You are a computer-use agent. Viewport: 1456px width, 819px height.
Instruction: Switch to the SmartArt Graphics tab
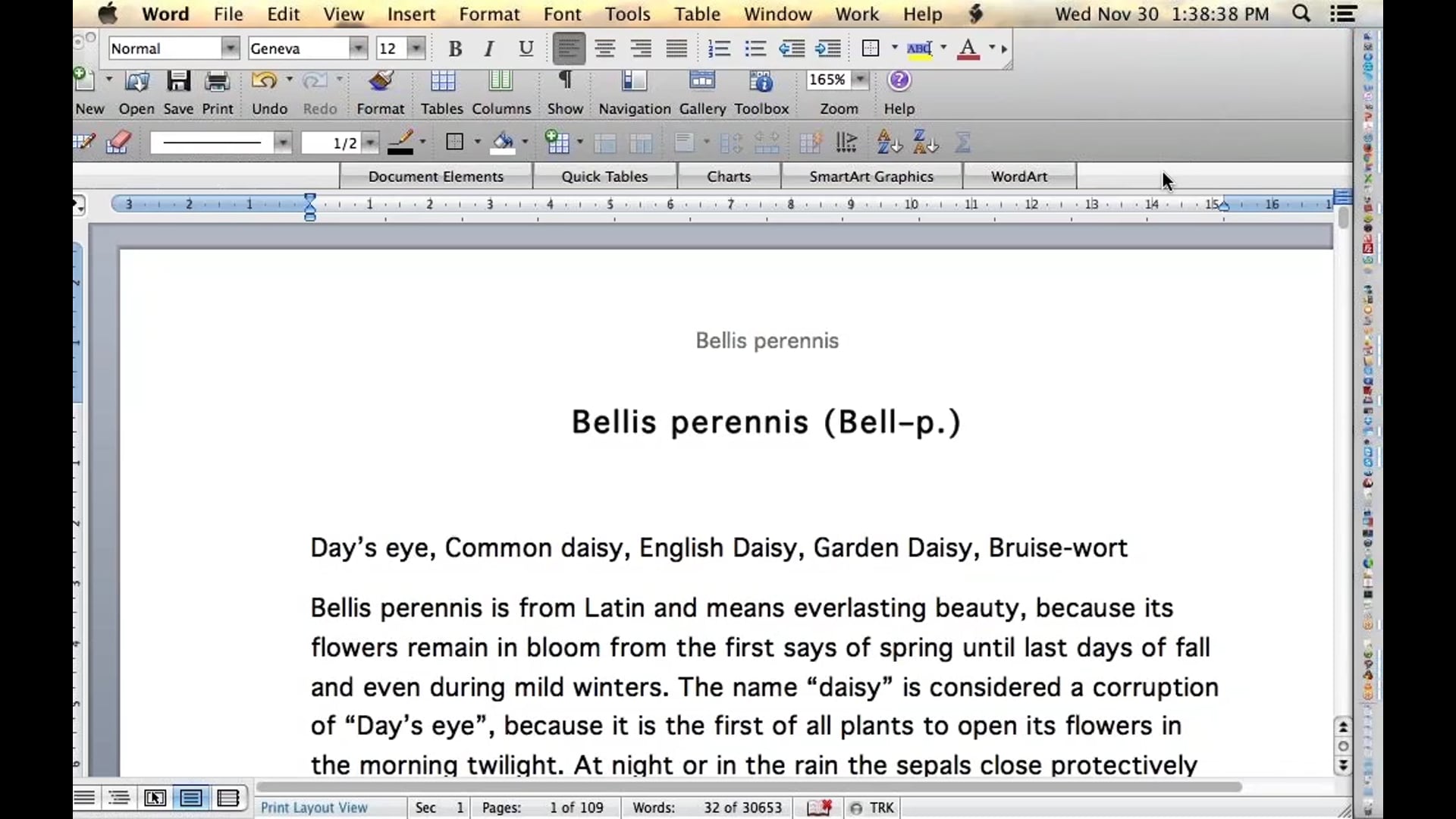click(871, 176)
